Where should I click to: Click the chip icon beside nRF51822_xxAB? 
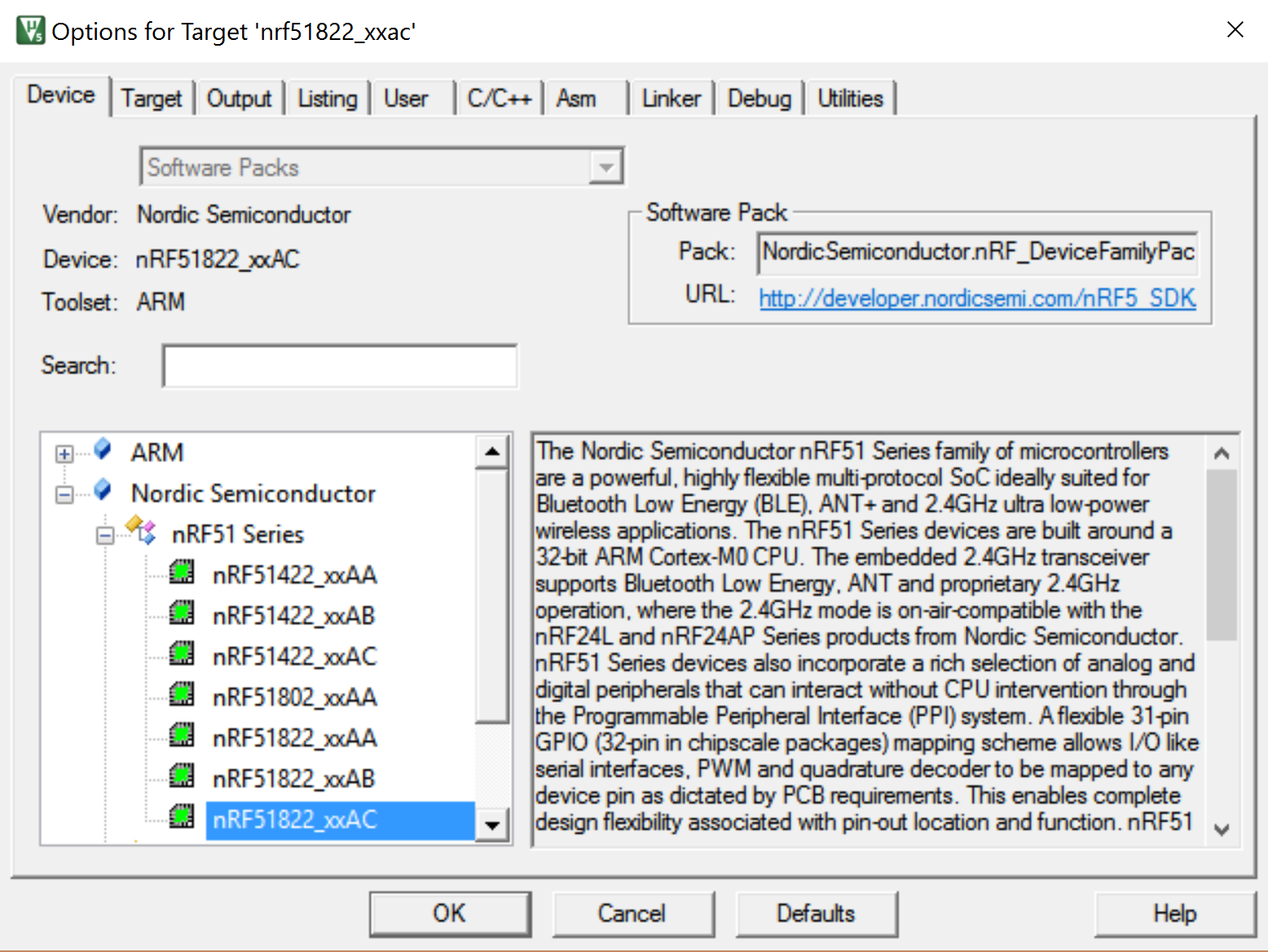click(x=182, y=777)
